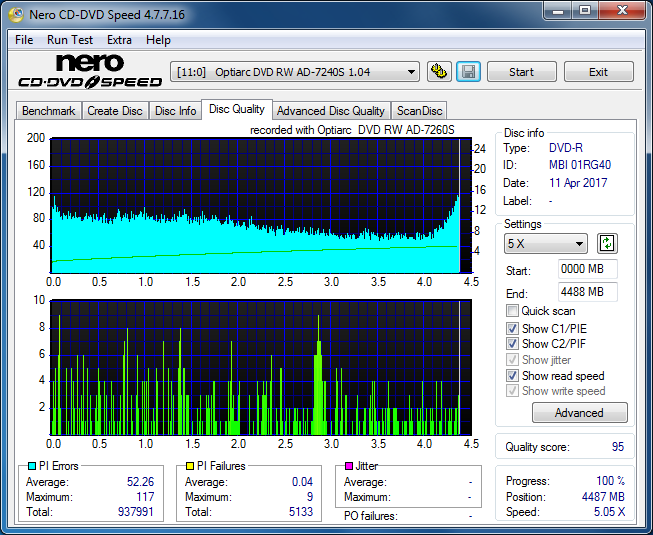Click PI Errors average 52.26
This screenshot has height=535, width=653.
click(140, 482)
